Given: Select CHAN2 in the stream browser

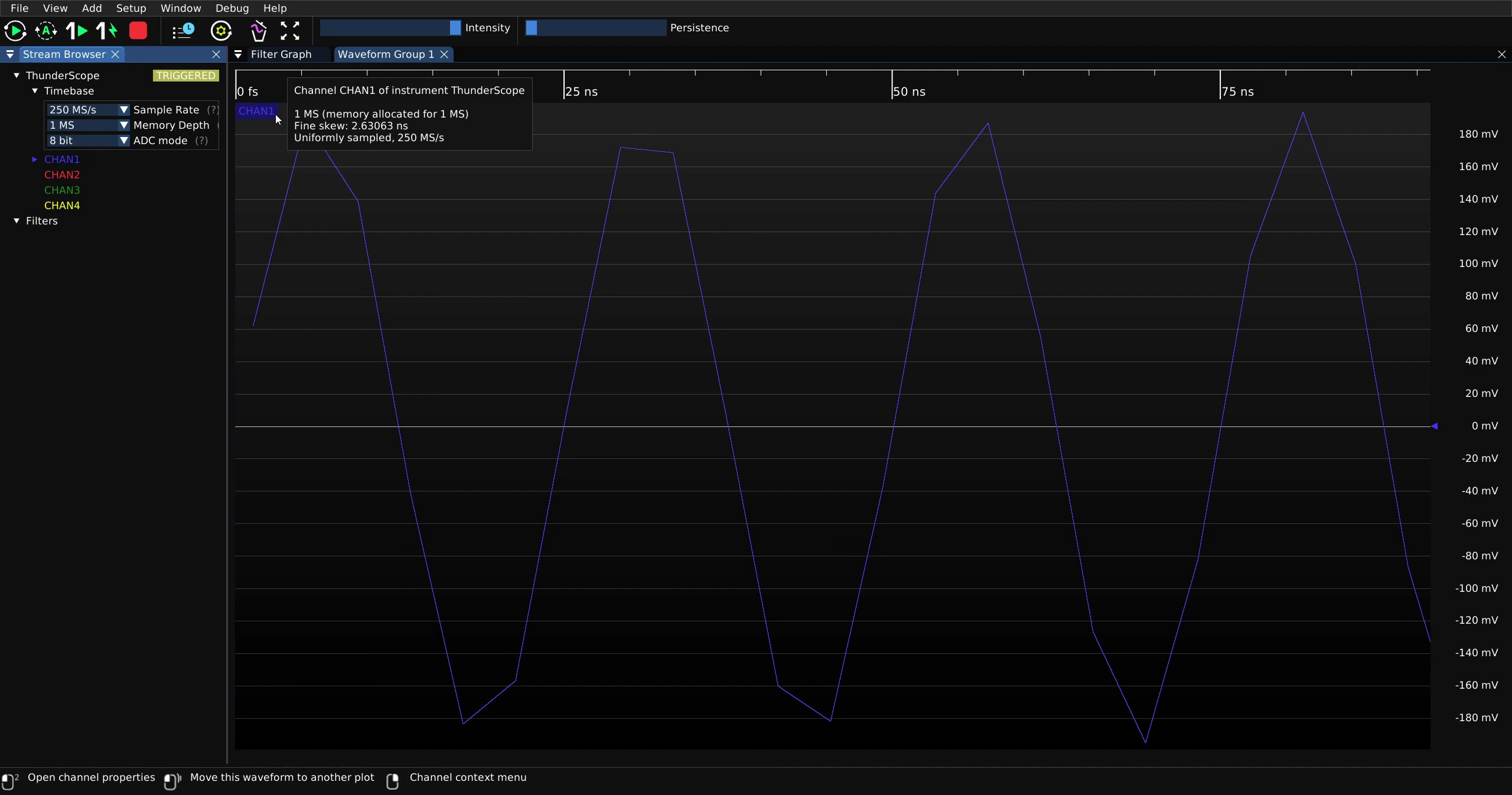Looking at the screenshot, I should (x=62, y=175).
